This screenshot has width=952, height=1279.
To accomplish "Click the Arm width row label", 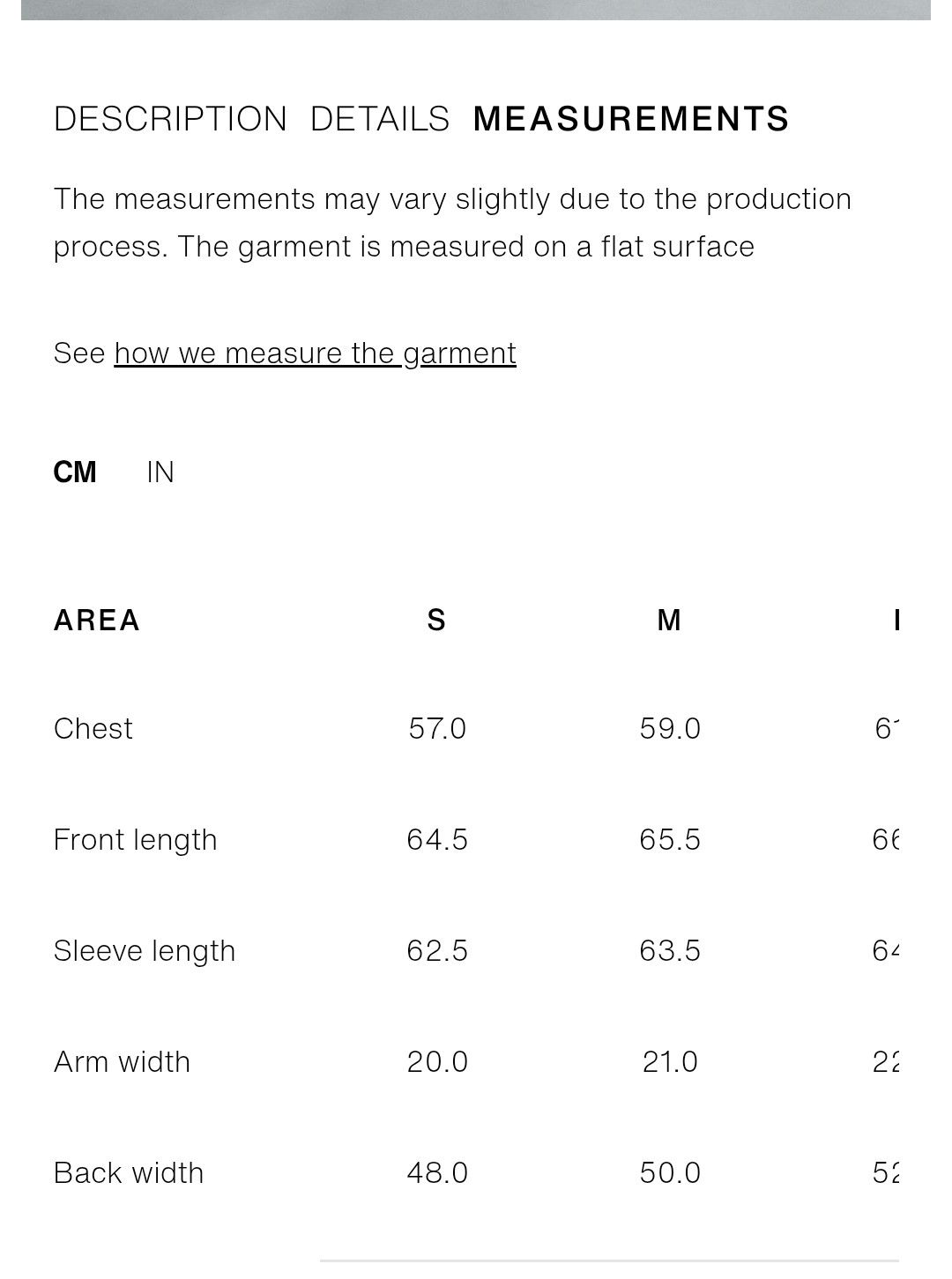I will coord(123,1062).
